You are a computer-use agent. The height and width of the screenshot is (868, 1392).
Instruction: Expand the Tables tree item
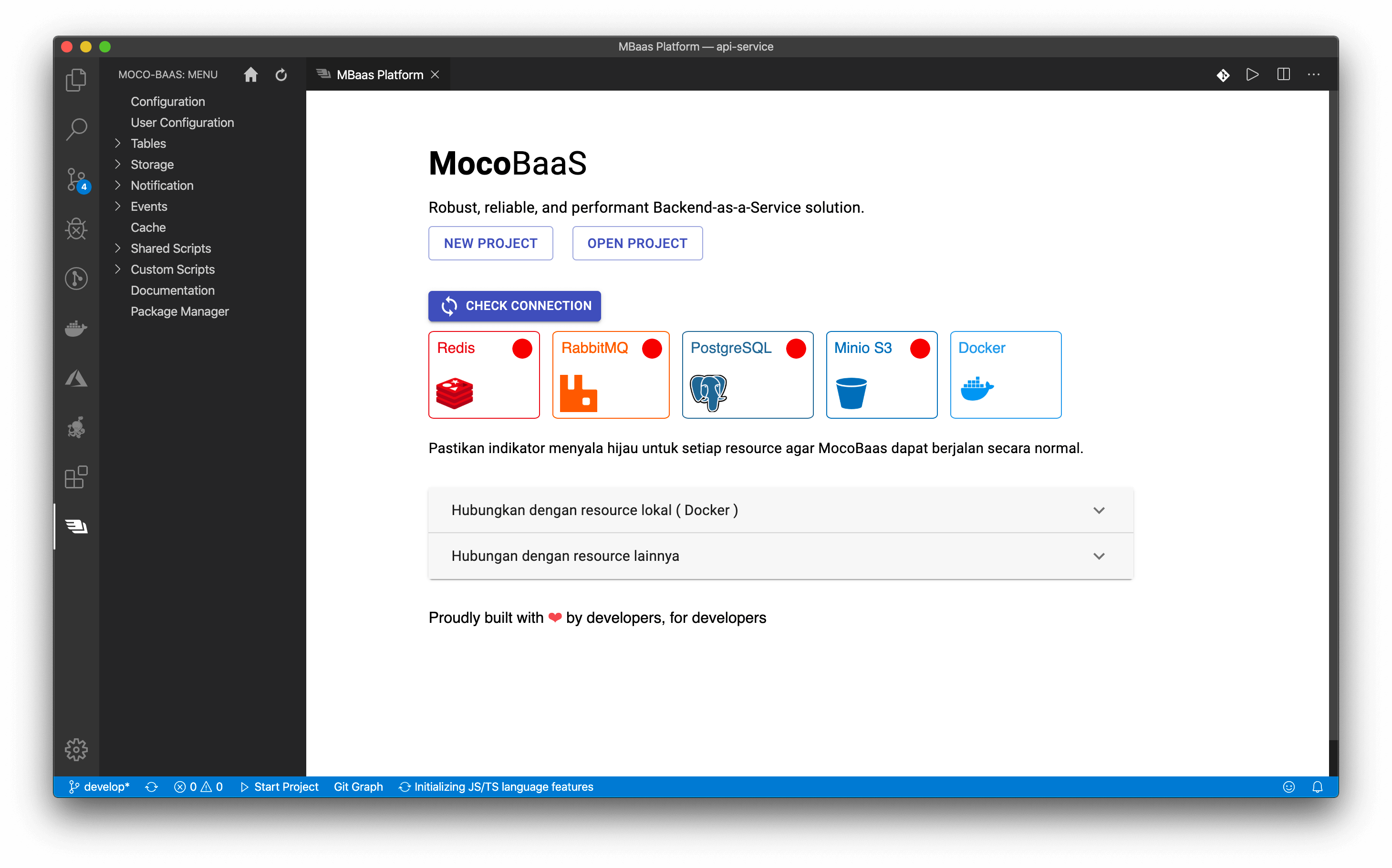pyautogui.click(x=148, y=144)
